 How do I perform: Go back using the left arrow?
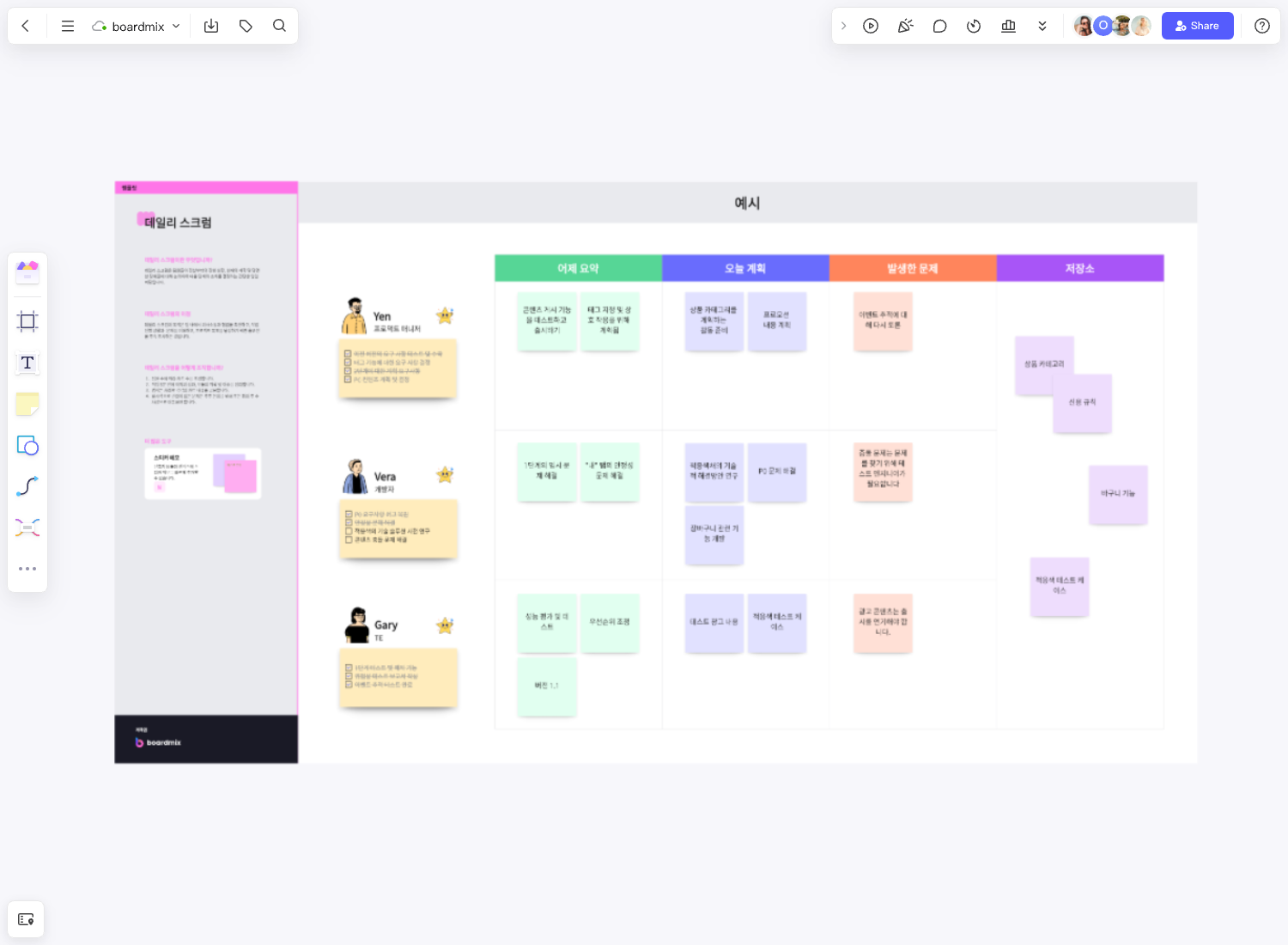(x=26, y=26)
